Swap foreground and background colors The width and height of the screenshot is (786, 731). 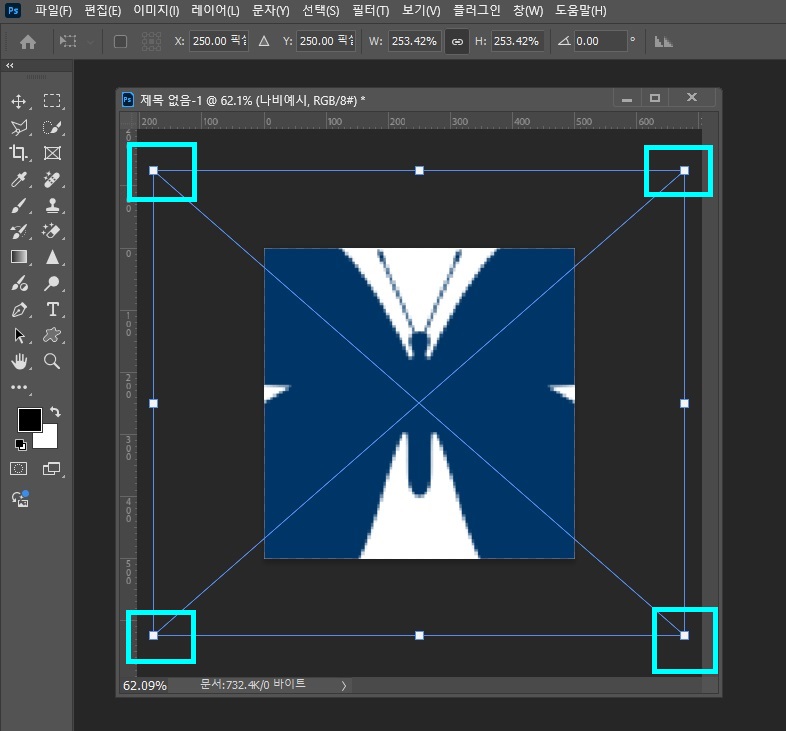point(55,412)
